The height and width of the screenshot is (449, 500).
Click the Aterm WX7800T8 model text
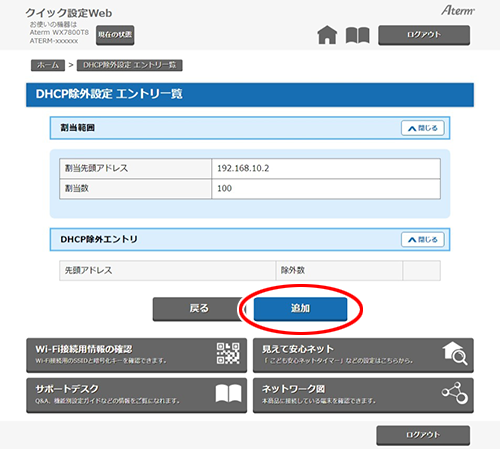[x=59, y=33]
